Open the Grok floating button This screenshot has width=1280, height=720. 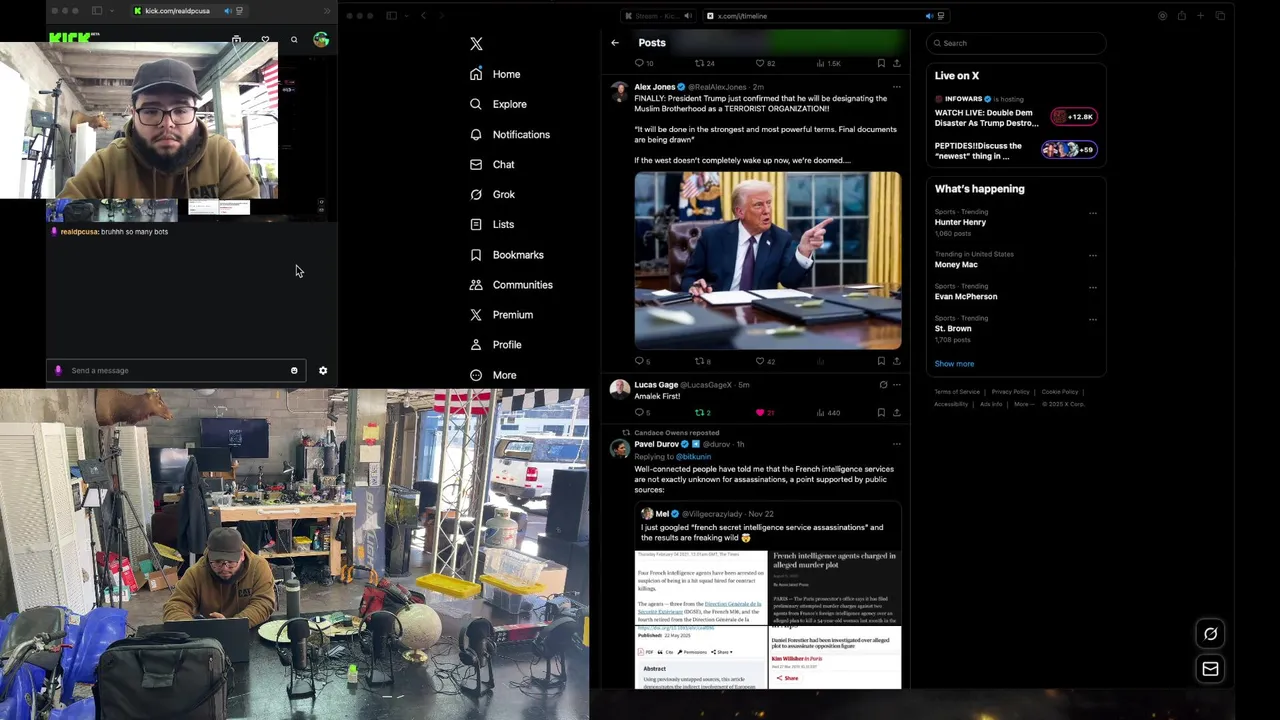pyautogui.click(x=1210, y=634)
